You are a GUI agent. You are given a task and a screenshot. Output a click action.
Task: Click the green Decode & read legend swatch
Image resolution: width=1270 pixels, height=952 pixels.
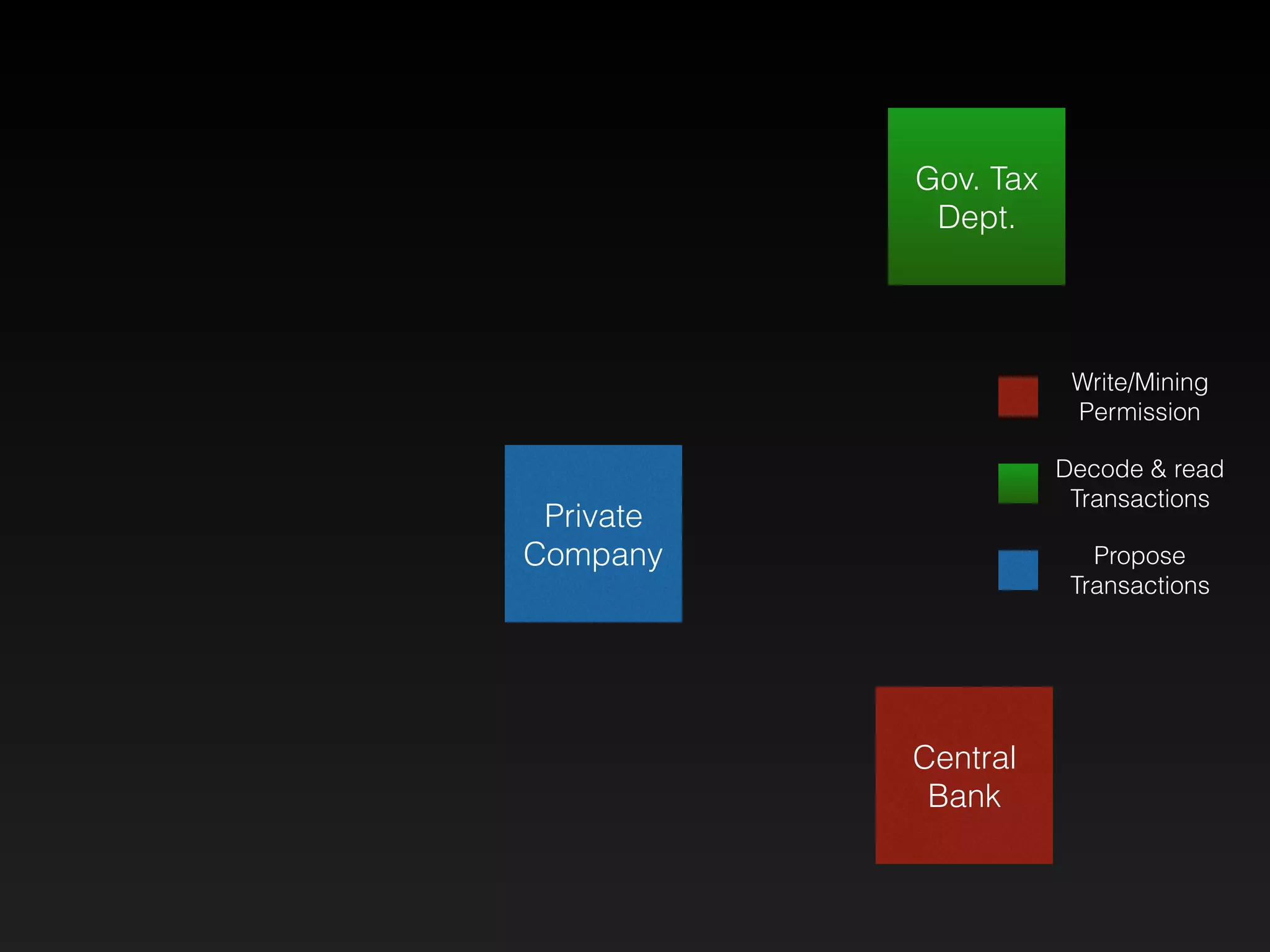pos(1018,483)
